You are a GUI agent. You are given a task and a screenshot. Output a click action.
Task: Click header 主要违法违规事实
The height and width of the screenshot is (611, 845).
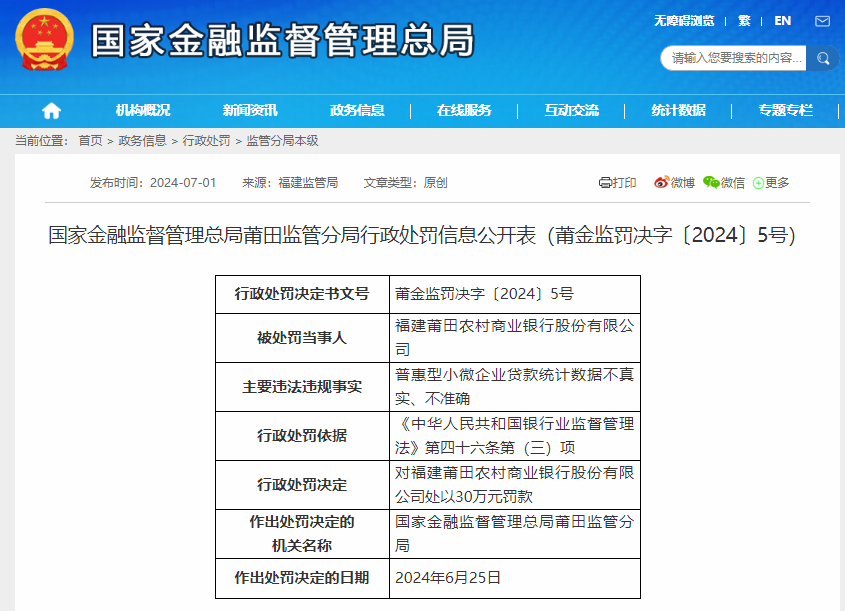click(302, 387)
